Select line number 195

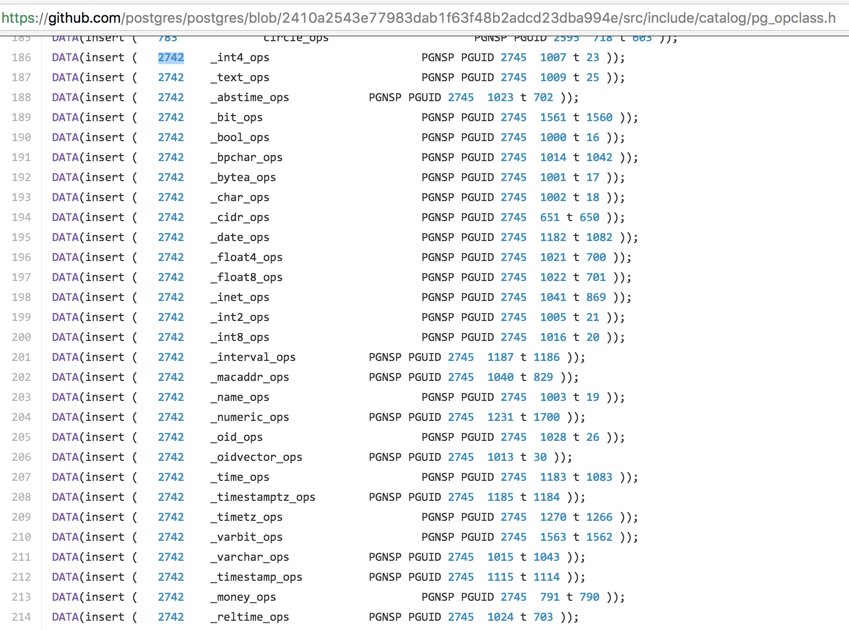tap(21, 238)
